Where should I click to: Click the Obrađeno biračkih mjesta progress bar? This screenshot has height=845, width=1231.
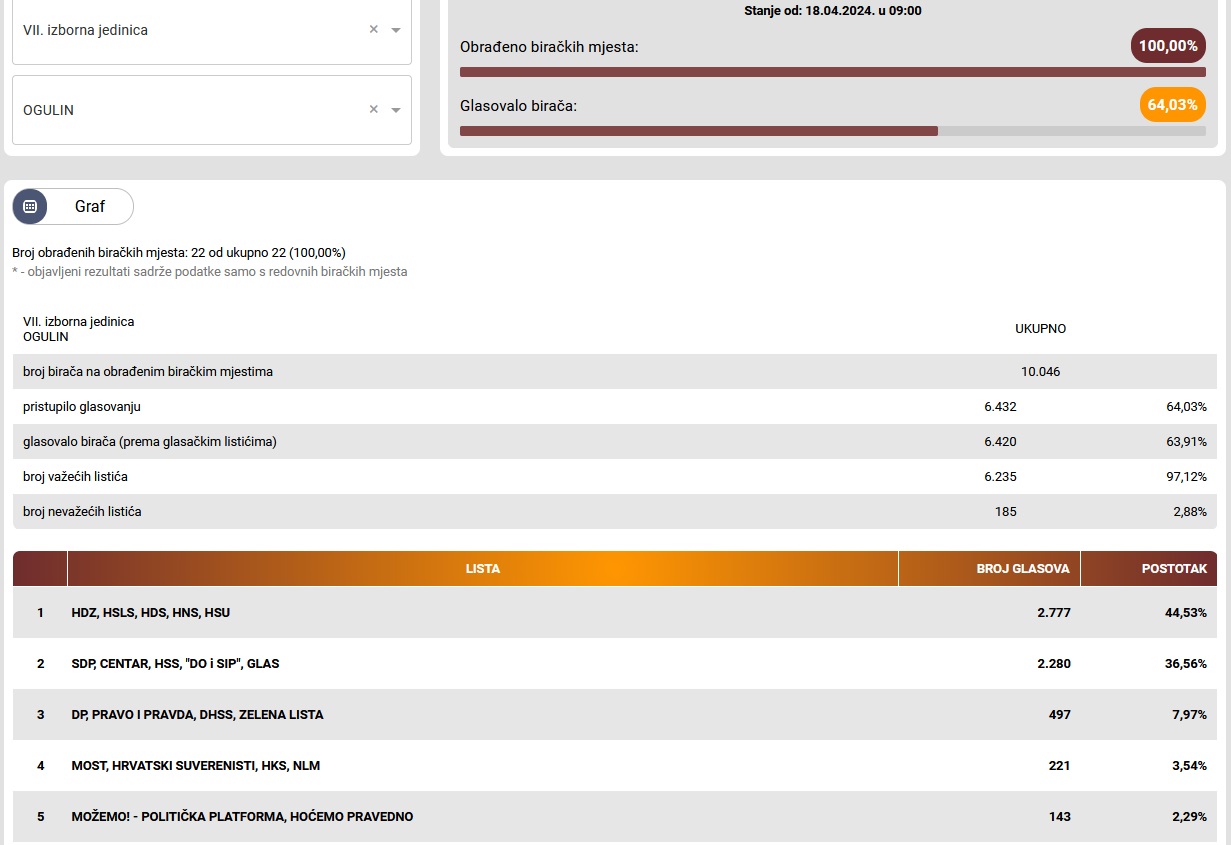[x=832, y=72]
